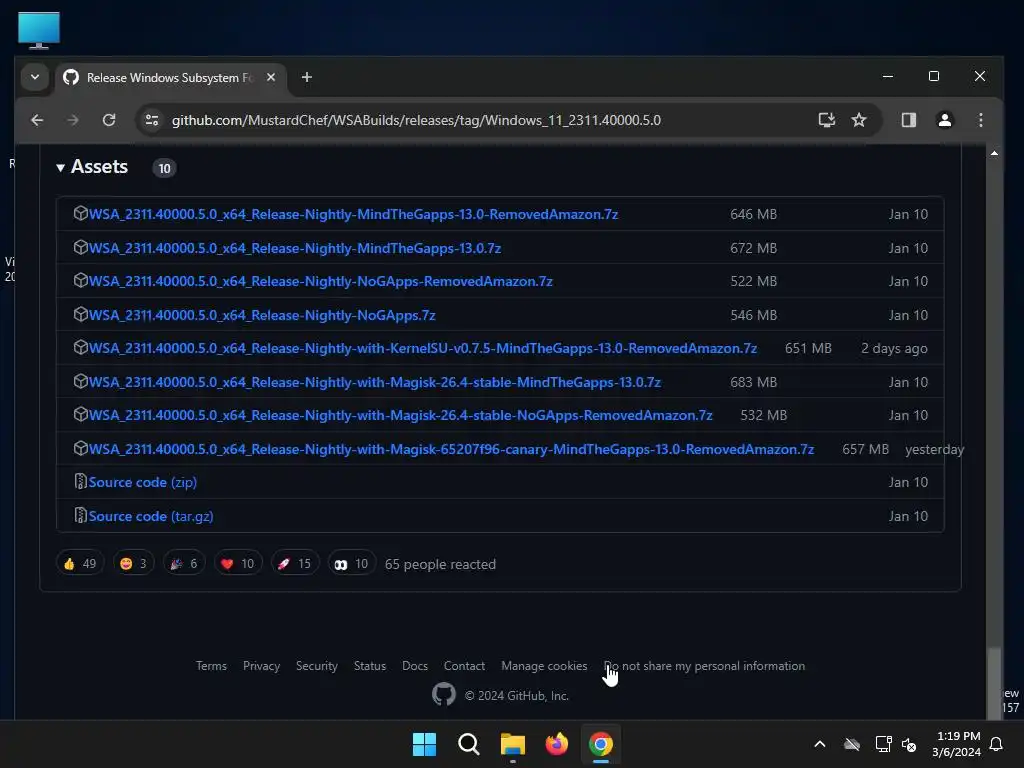1024x768 pixels.
Task: Open the Security footer link
Action: click(317, 666)
